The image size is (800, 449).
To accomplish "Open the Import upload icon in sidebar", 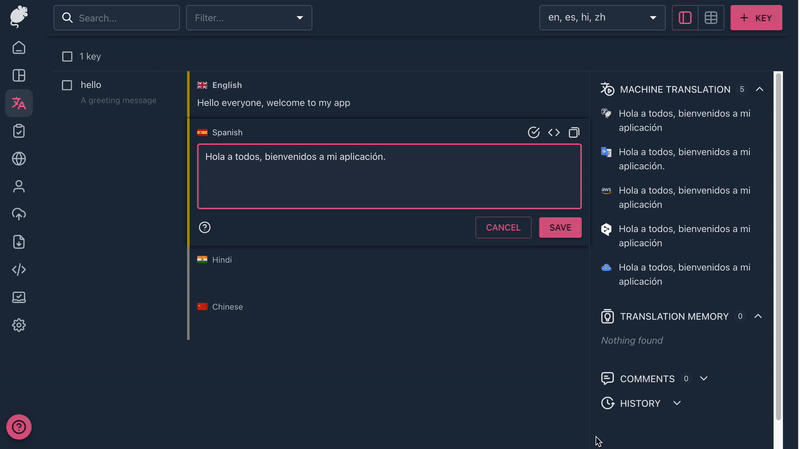I will tap(19, 214).
